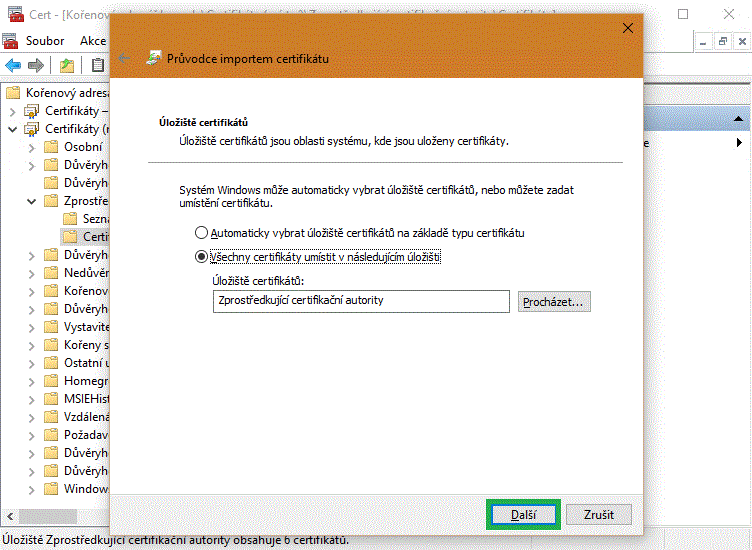Click the blue Back arrow in MMC toolbar

pyautogui.click(x=13, y=66)
